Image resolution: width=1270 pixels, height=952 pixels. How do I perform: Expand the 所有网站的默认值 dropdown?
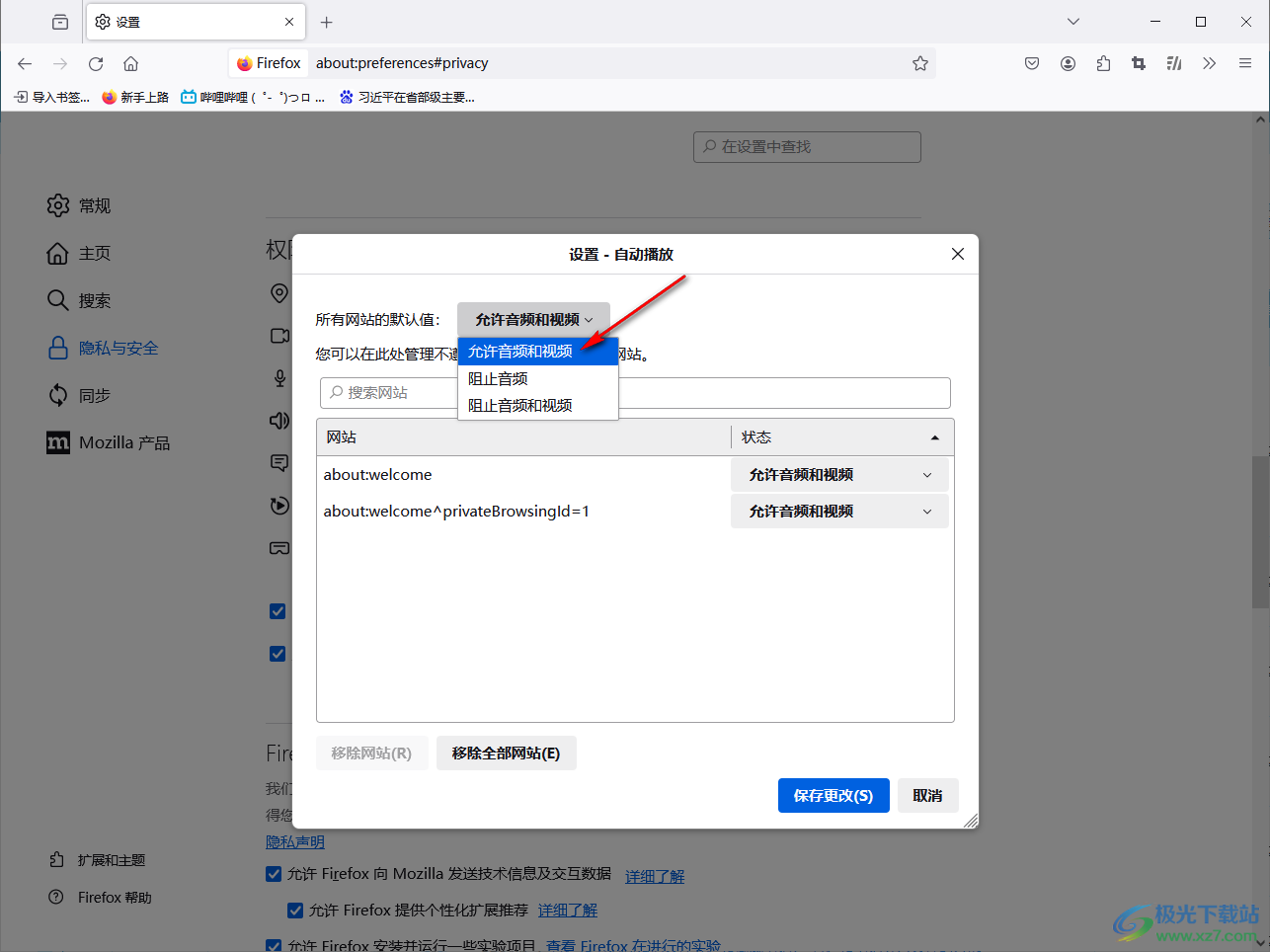pyautogui.click(x=533, y=319)
